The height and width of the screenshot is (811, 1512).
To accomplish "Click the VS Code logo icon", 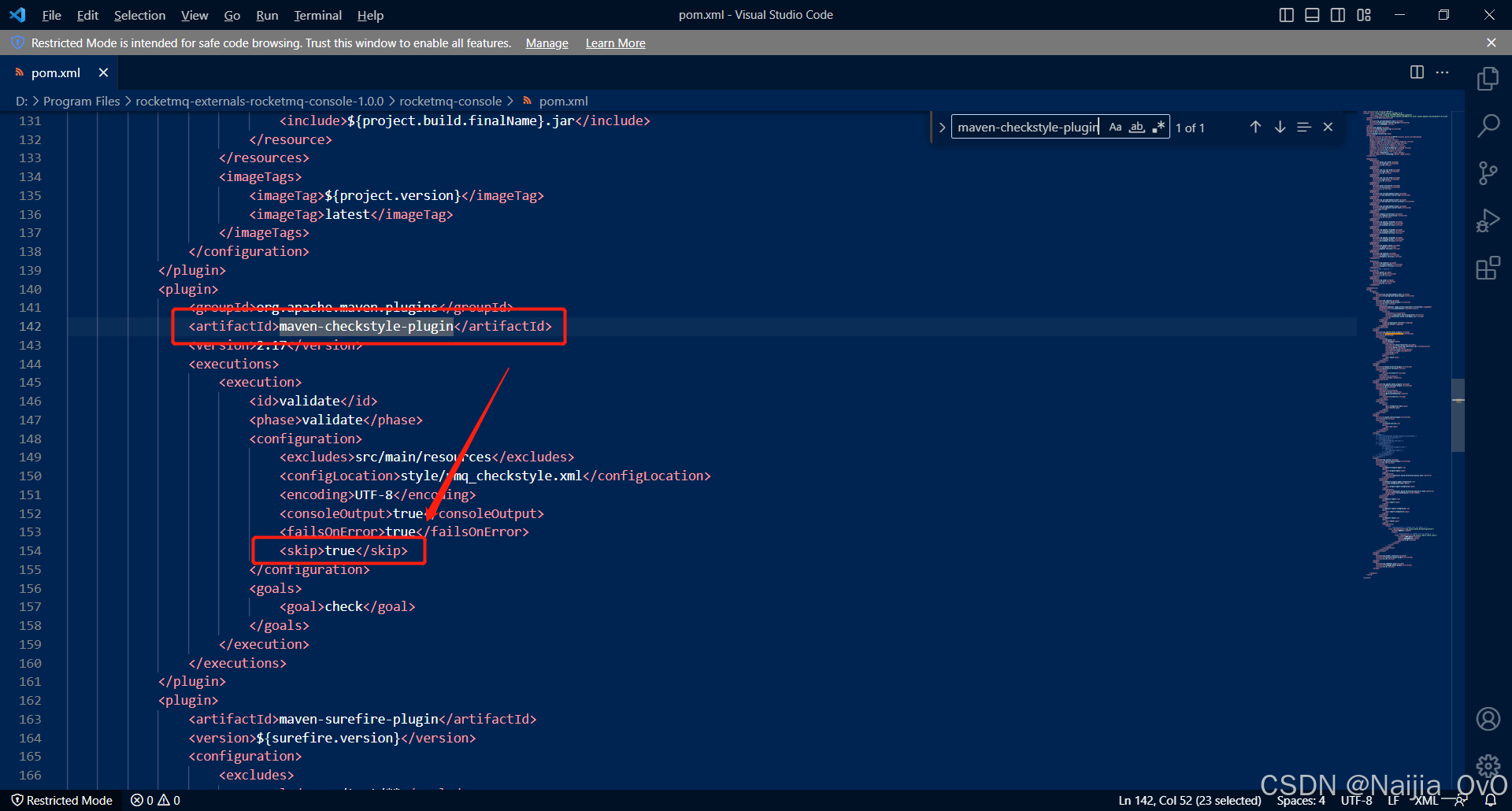I will [17, 15].
